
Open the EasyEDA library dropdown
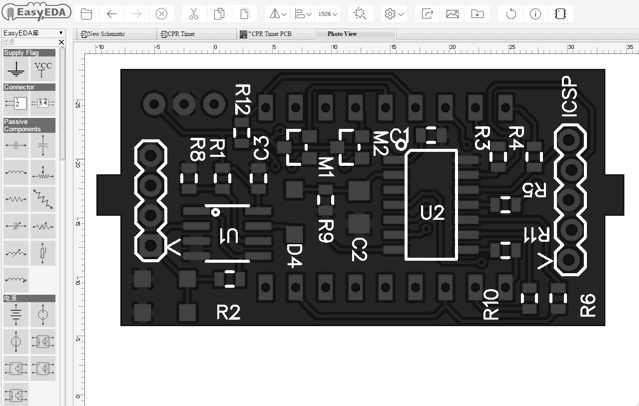click(32, 33)
